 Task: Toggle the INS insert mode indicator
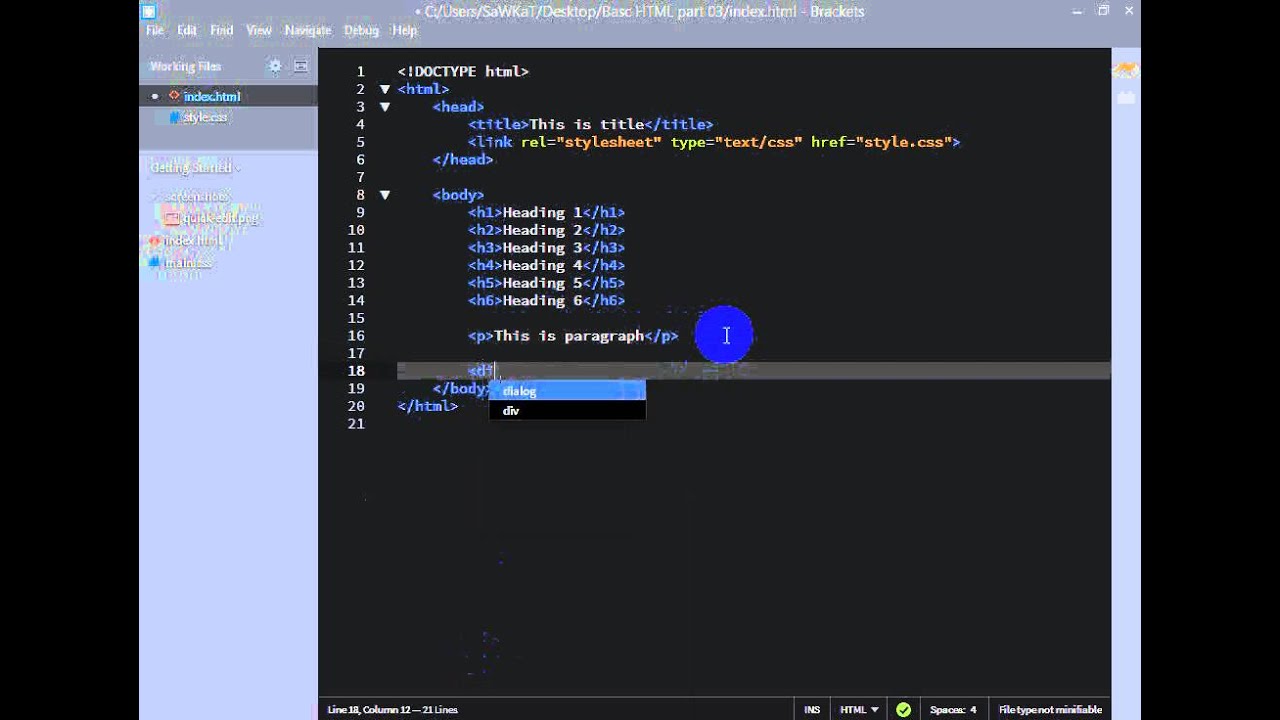(812, 709)
